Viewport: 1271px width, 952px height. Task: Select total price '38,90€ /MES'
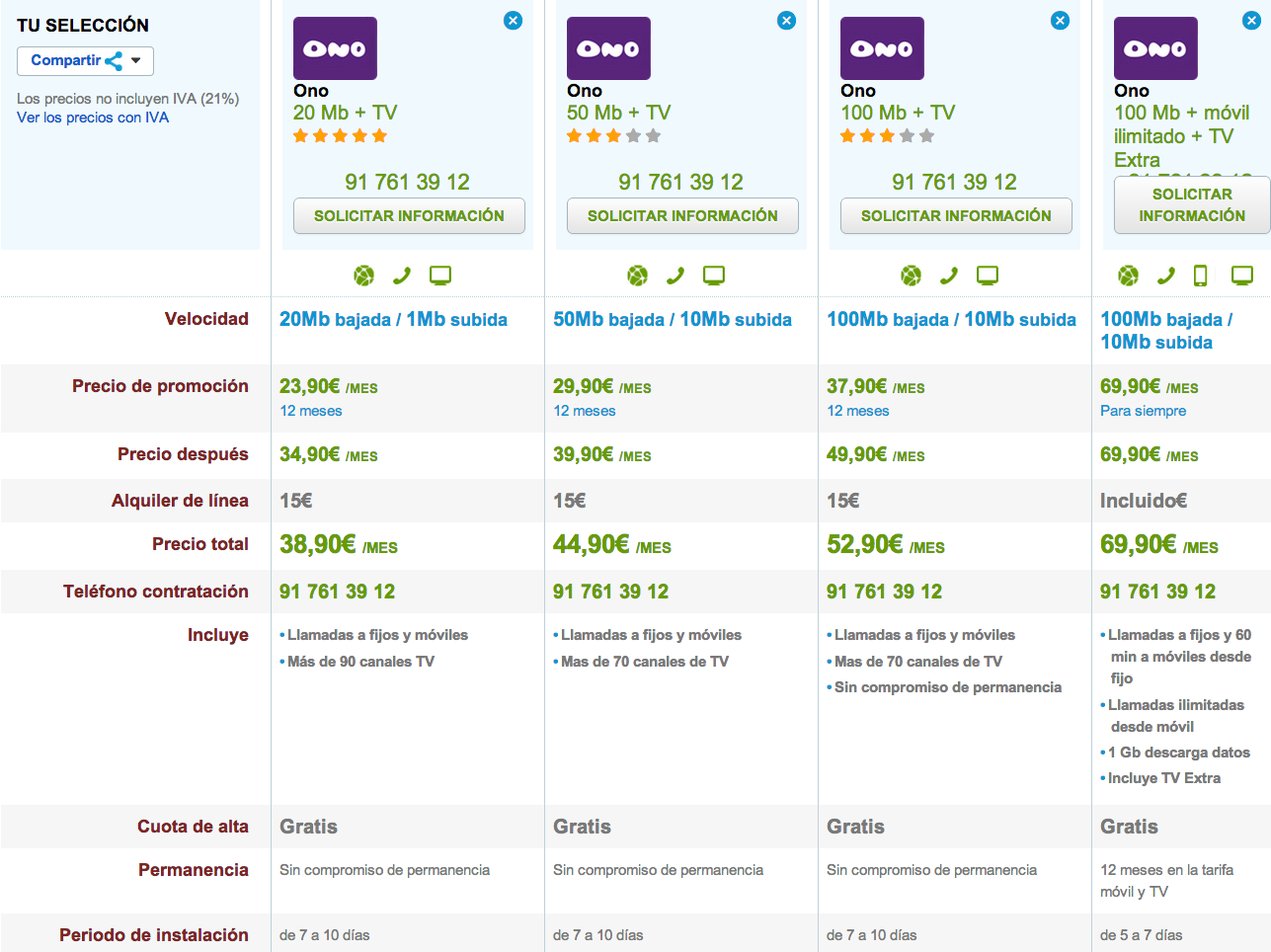(x=339, y=545)
